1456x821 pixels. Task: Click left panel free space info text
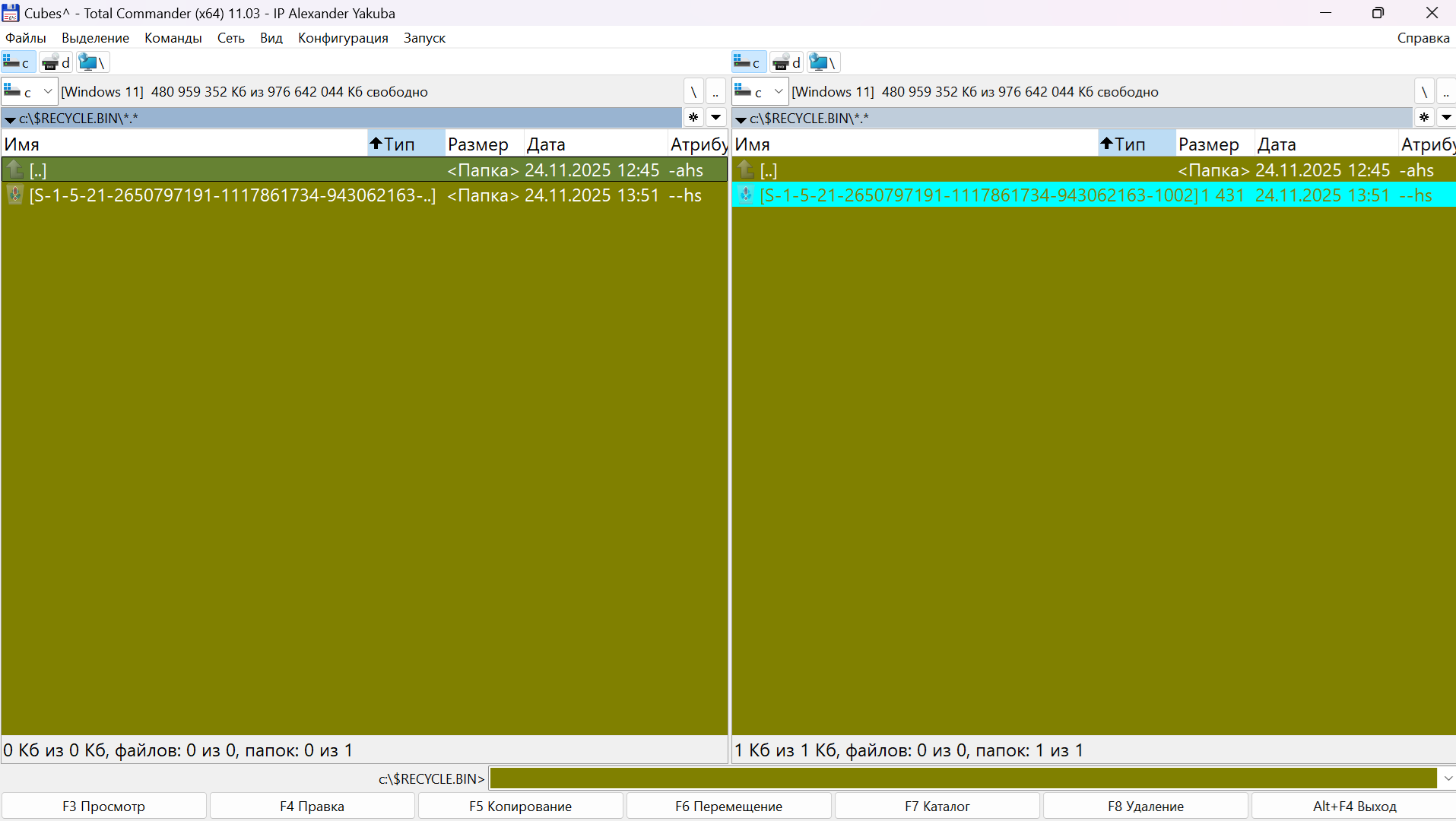point(244,92)
